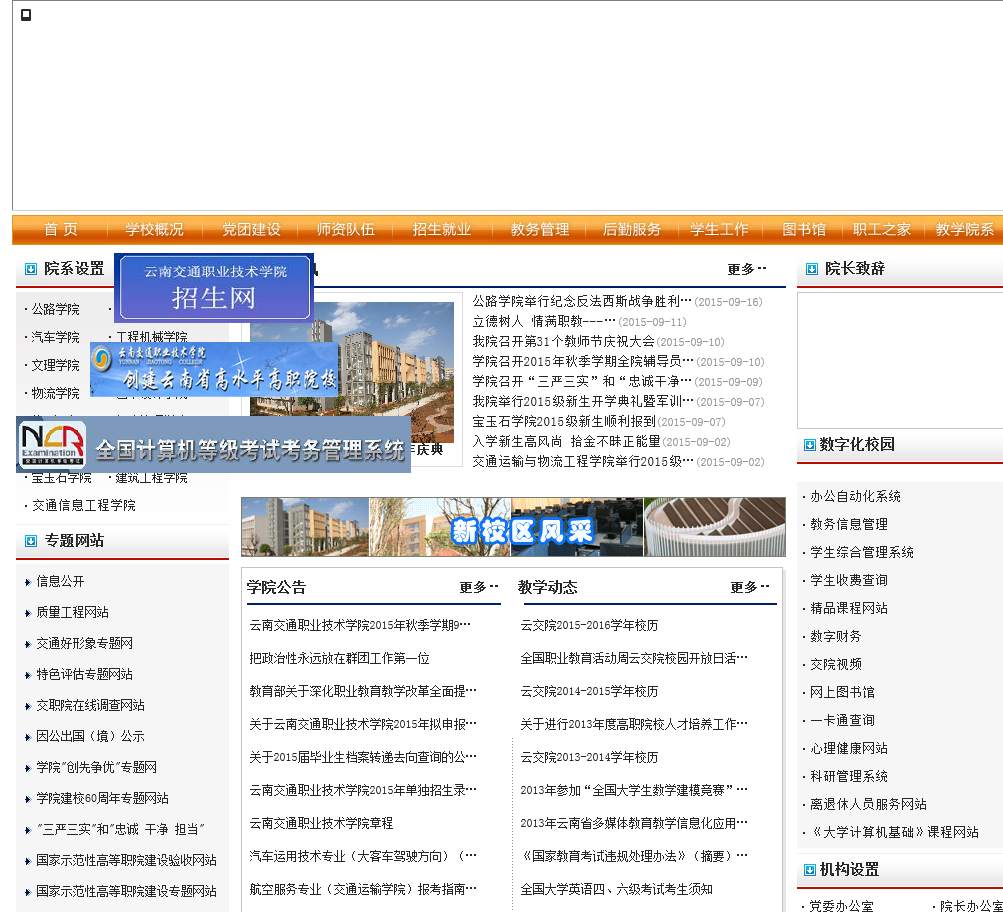
Task: Open the 招生网 floating banner
Action: point(214,287)
